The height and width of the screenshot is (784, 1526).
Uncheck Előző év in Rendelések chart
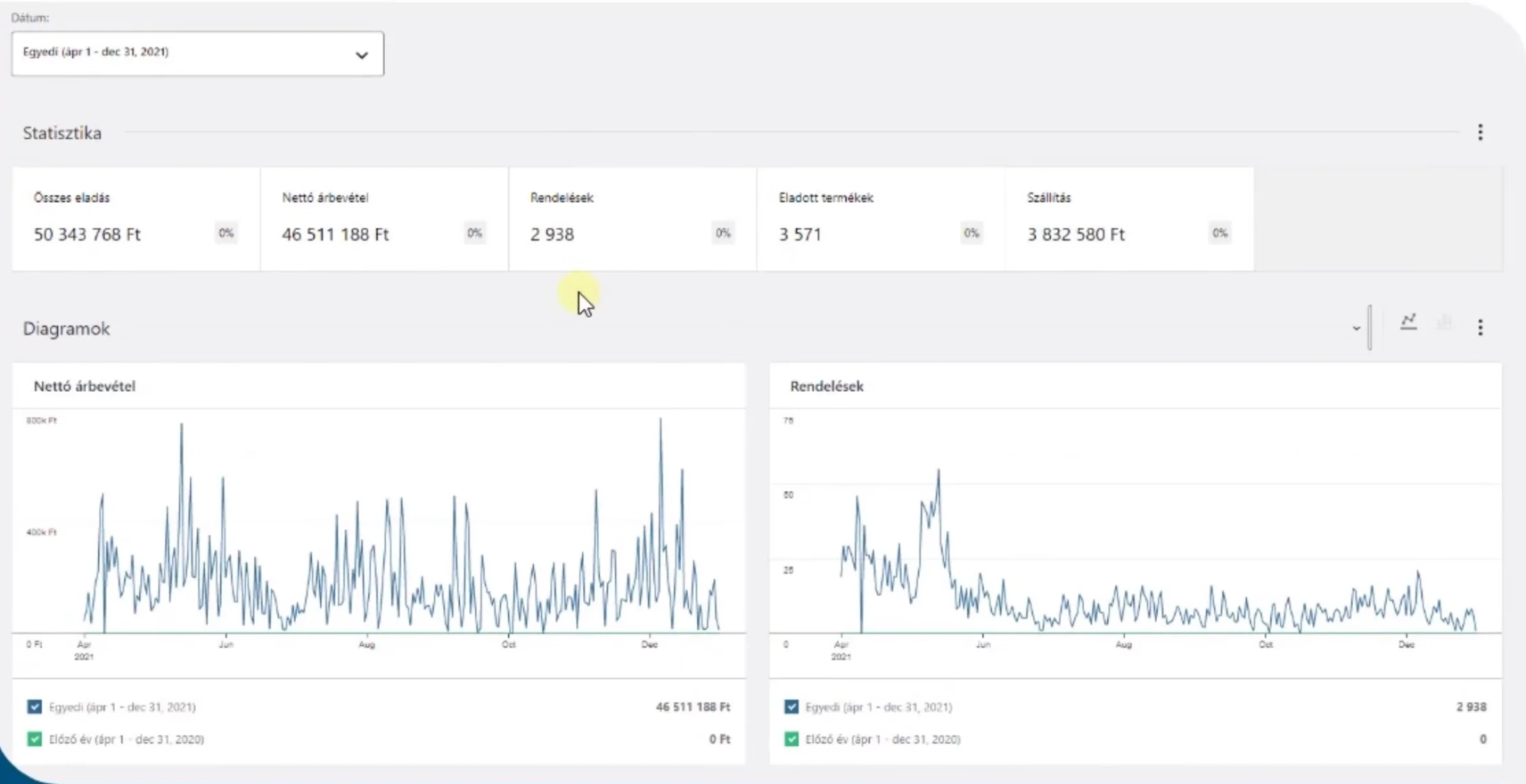pyautogui.click(x=792, y=739)
